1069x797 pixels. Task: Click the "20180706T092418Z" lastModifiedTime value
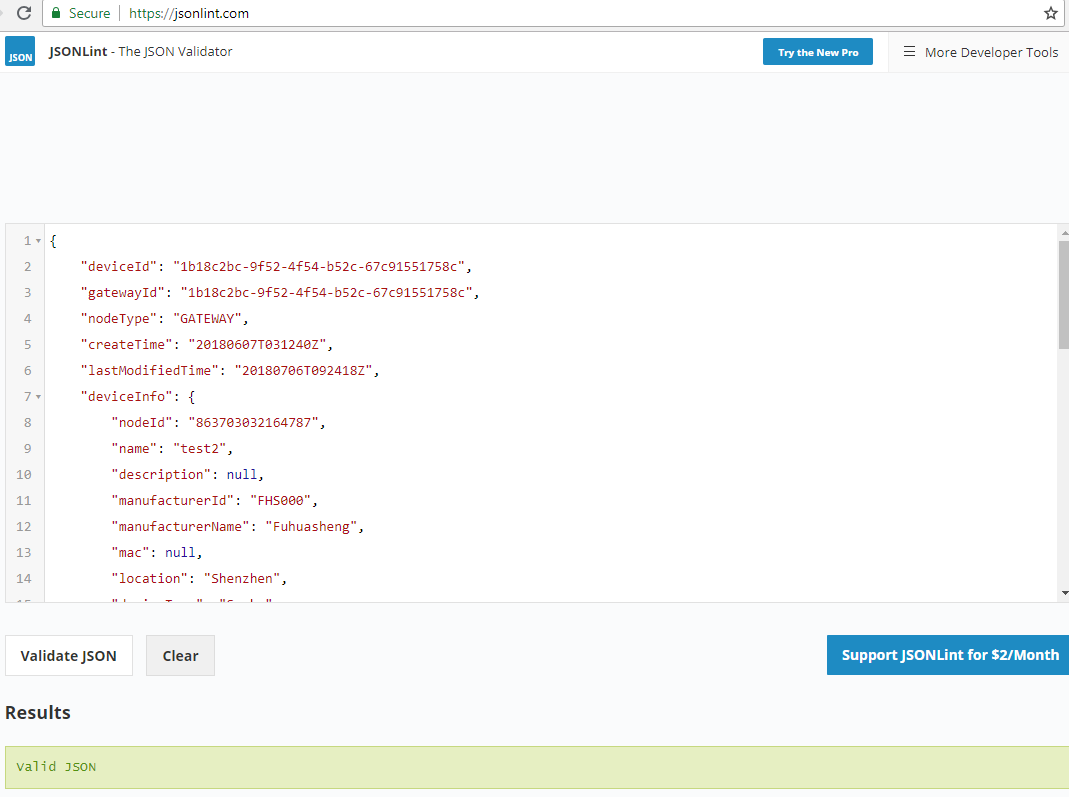pyautogui.click(x=304, y=370)
